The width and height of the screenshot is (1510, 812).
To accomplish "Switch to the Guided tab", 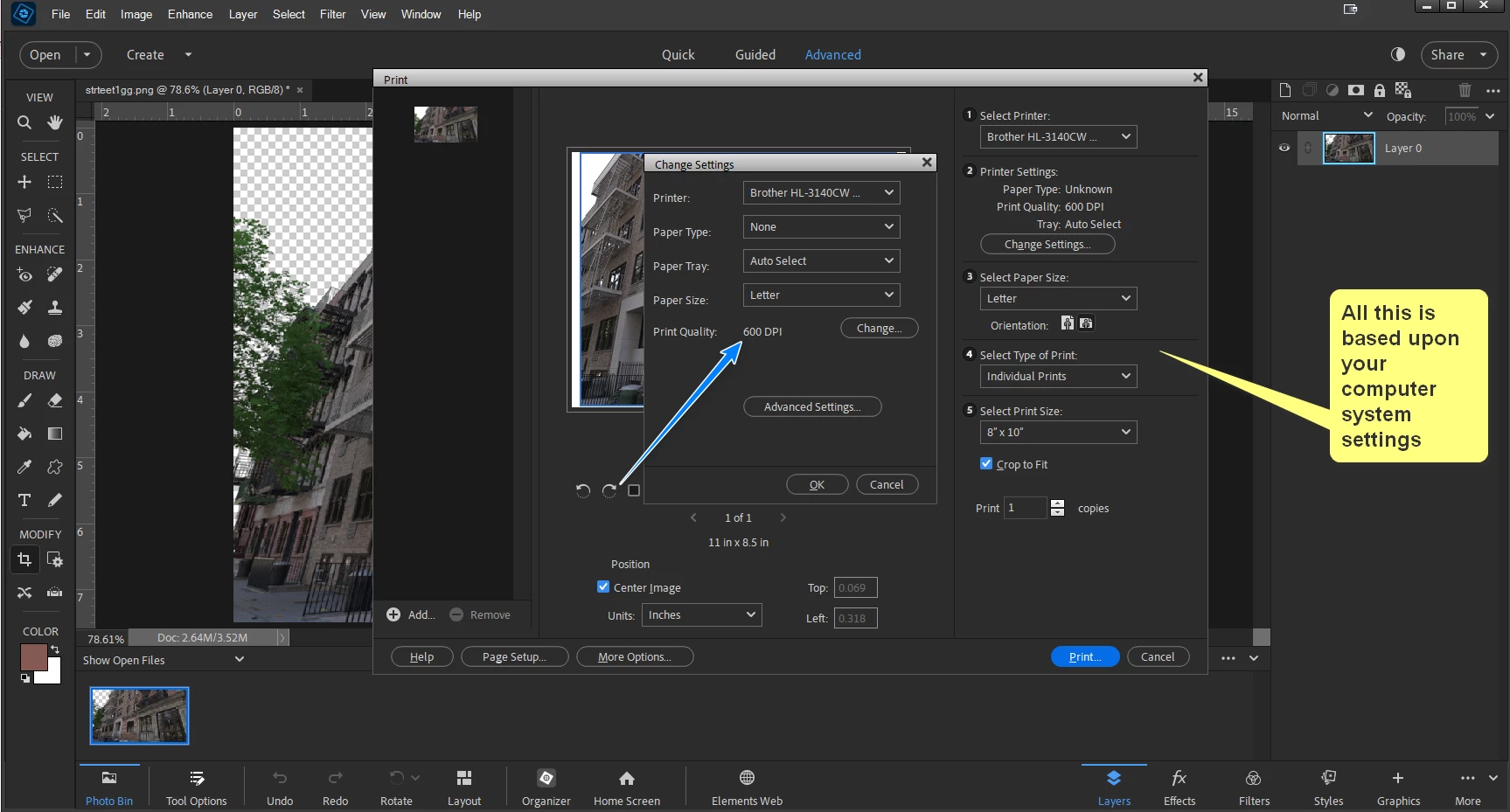I will tap(755, 54).
